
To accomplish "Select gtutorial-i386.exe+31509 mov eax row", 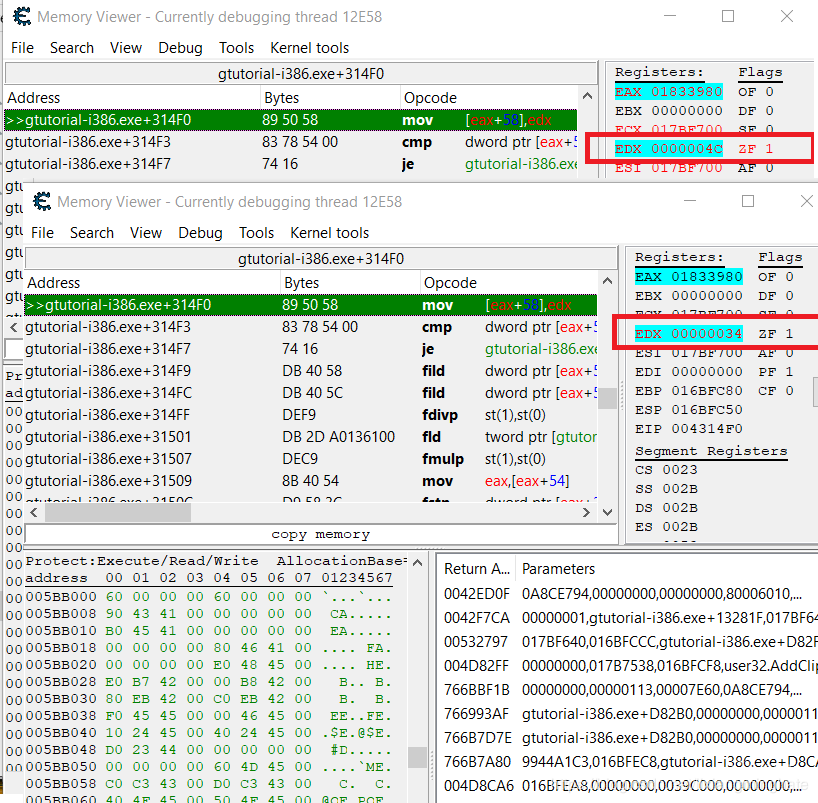I will pyautogui.click(x=311, y=481).
